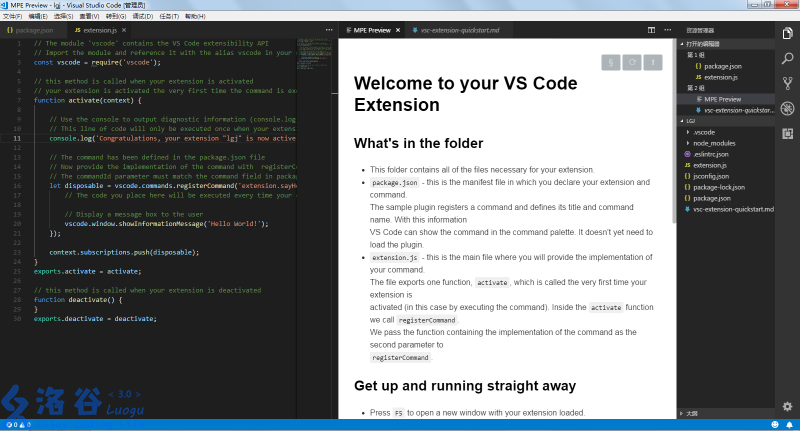Open package.json in LGJ file tree
The width and height of the screenshot is (800, 431).
click(x=726, y=198)
